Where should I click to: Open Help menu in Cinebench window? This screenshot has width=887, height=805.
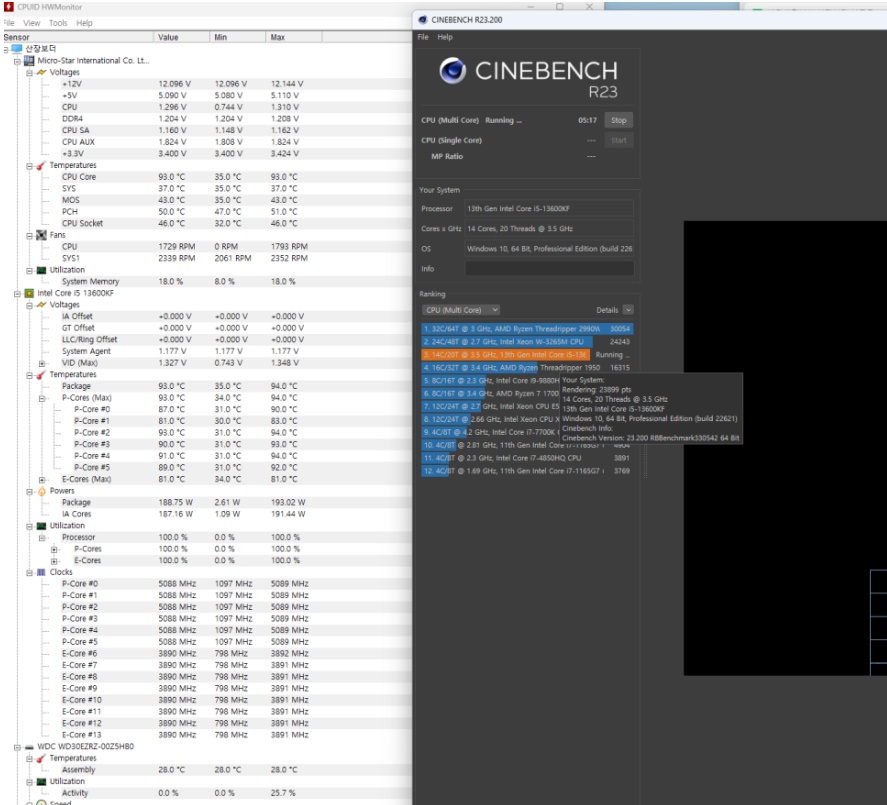pyautogui.click(x=445, y=37)
